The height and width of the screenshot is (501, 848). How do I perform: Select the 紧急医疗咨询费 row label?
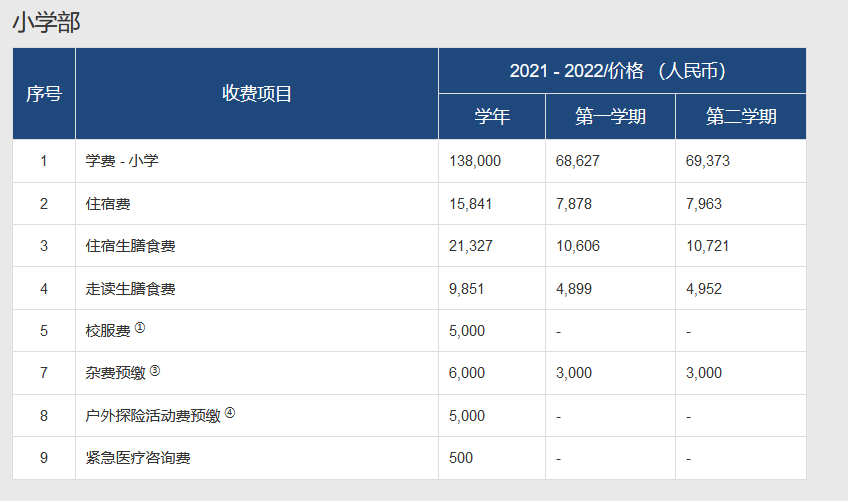pos(138,458)
